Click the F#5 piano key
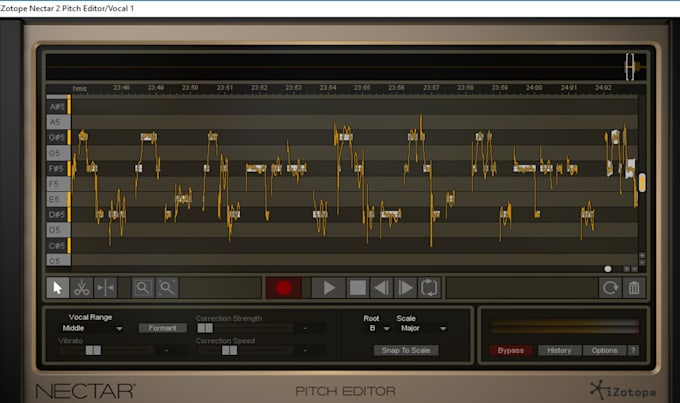The width and height of the screenshot is (680, 403). click(57, 168)
